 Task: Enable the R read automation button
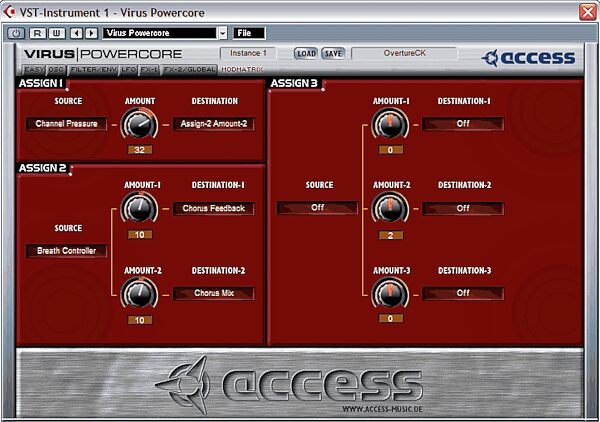tap(38, 33)
